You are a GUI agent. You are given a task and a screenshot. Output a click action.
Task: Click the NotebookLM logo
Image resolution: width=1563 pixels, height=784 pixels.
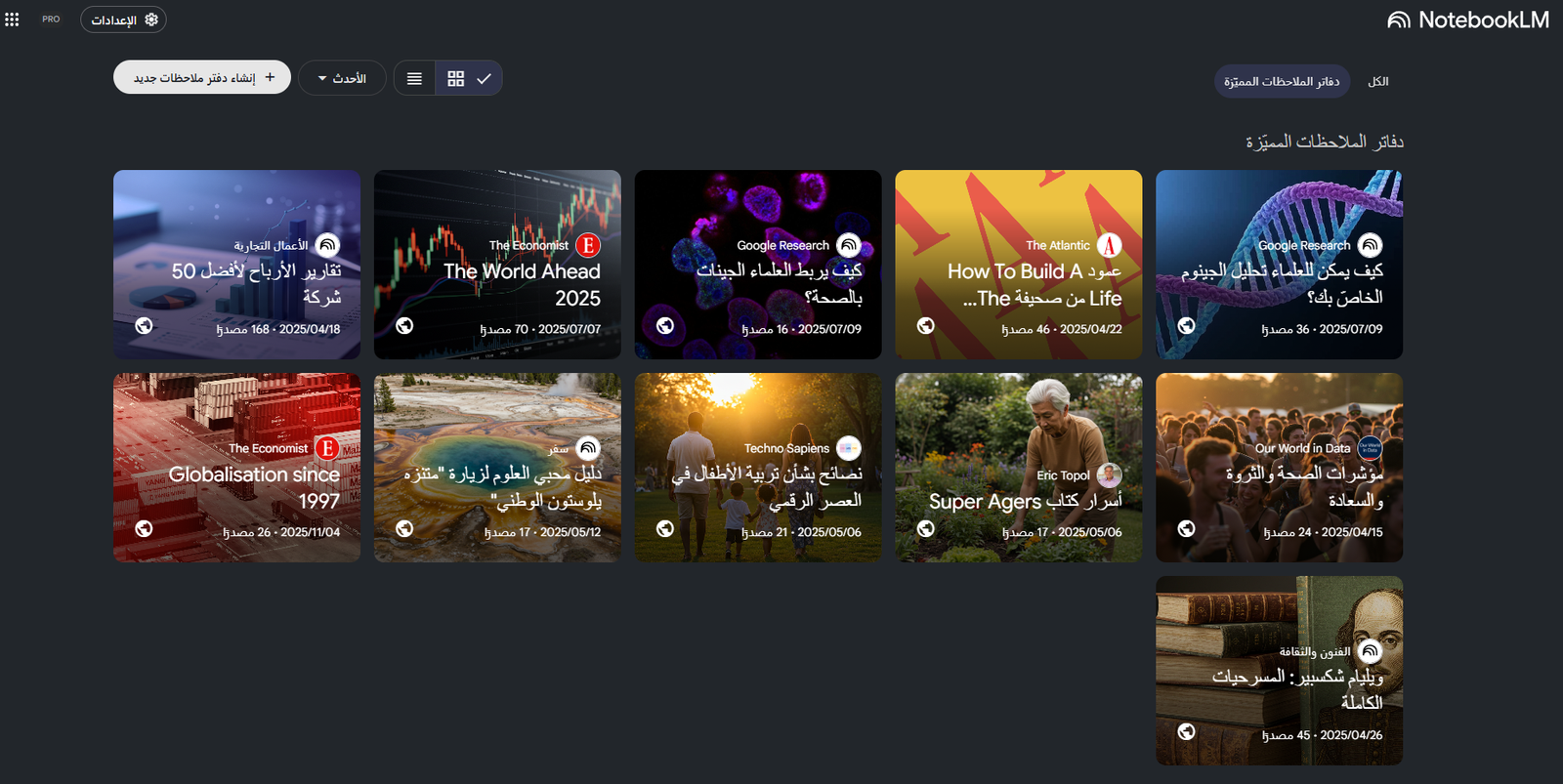1468,20
